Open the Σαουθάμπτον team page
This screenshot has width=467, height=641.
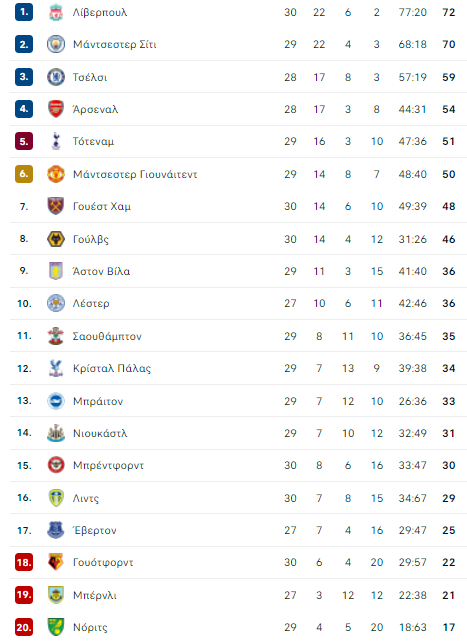[107, 336]
